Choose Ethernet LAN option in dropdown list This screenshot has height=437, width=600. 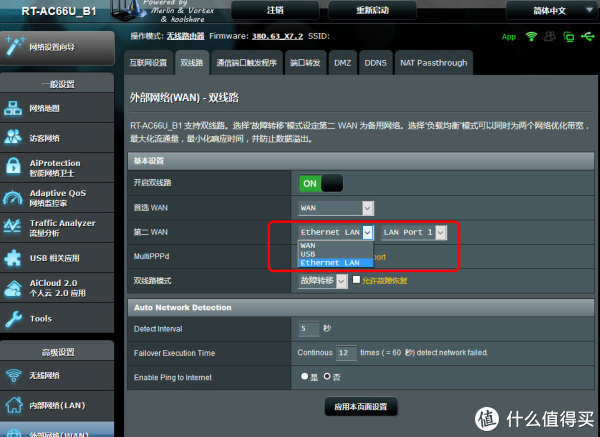coord(335,263)
